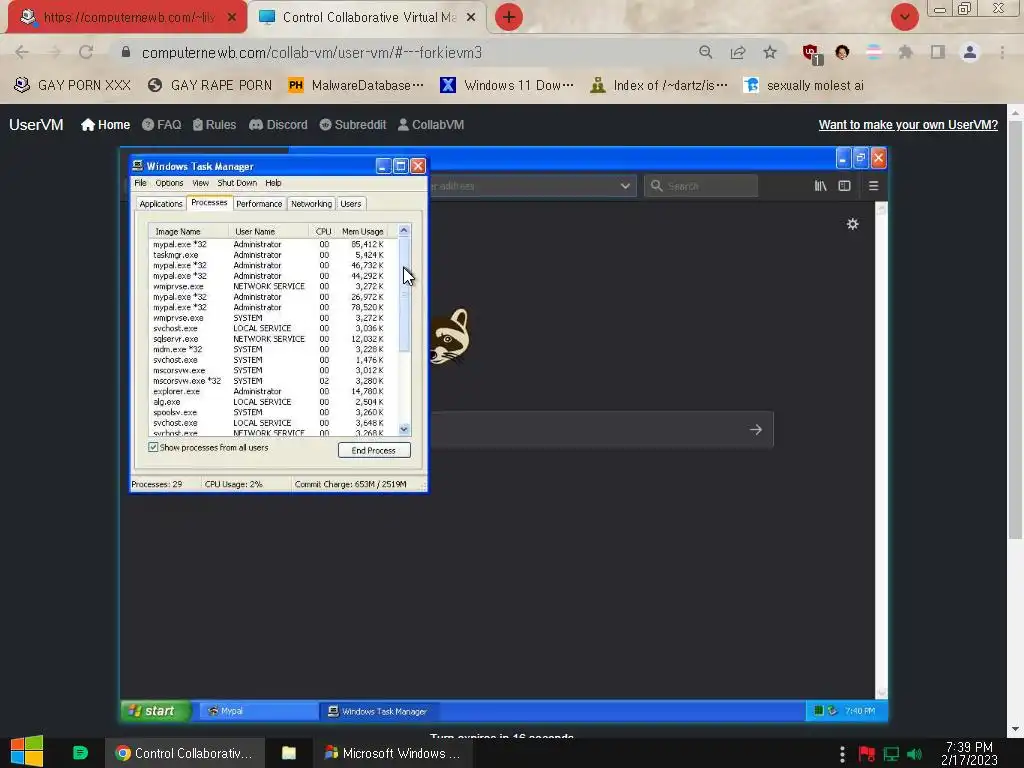Viewport: 1024px width, 768px height.
Task: Click the XP start button in the VM
Action: tap(155, 711)
